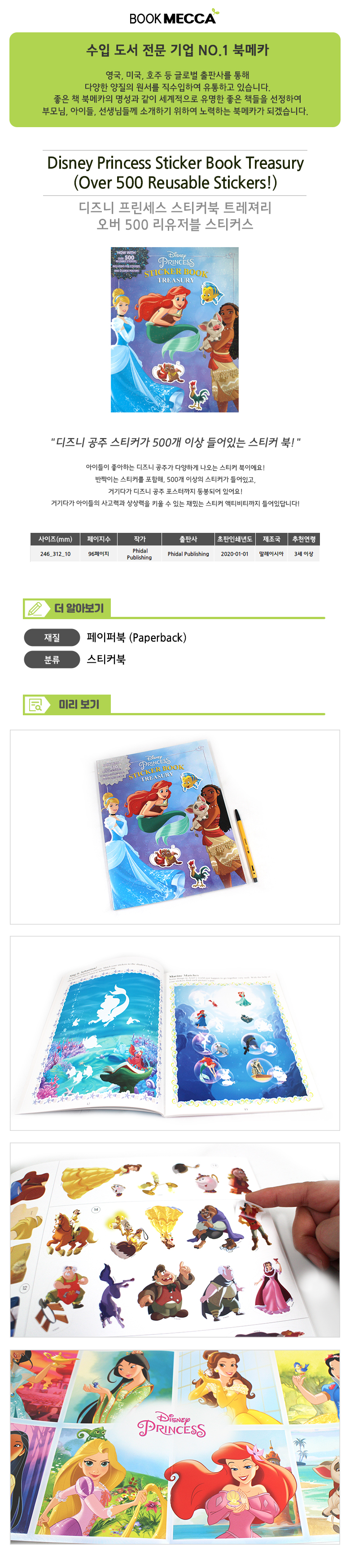Click the pencil icon beside 더 알아보기
Screen dimensions: 350x1568
pos(36,608)
